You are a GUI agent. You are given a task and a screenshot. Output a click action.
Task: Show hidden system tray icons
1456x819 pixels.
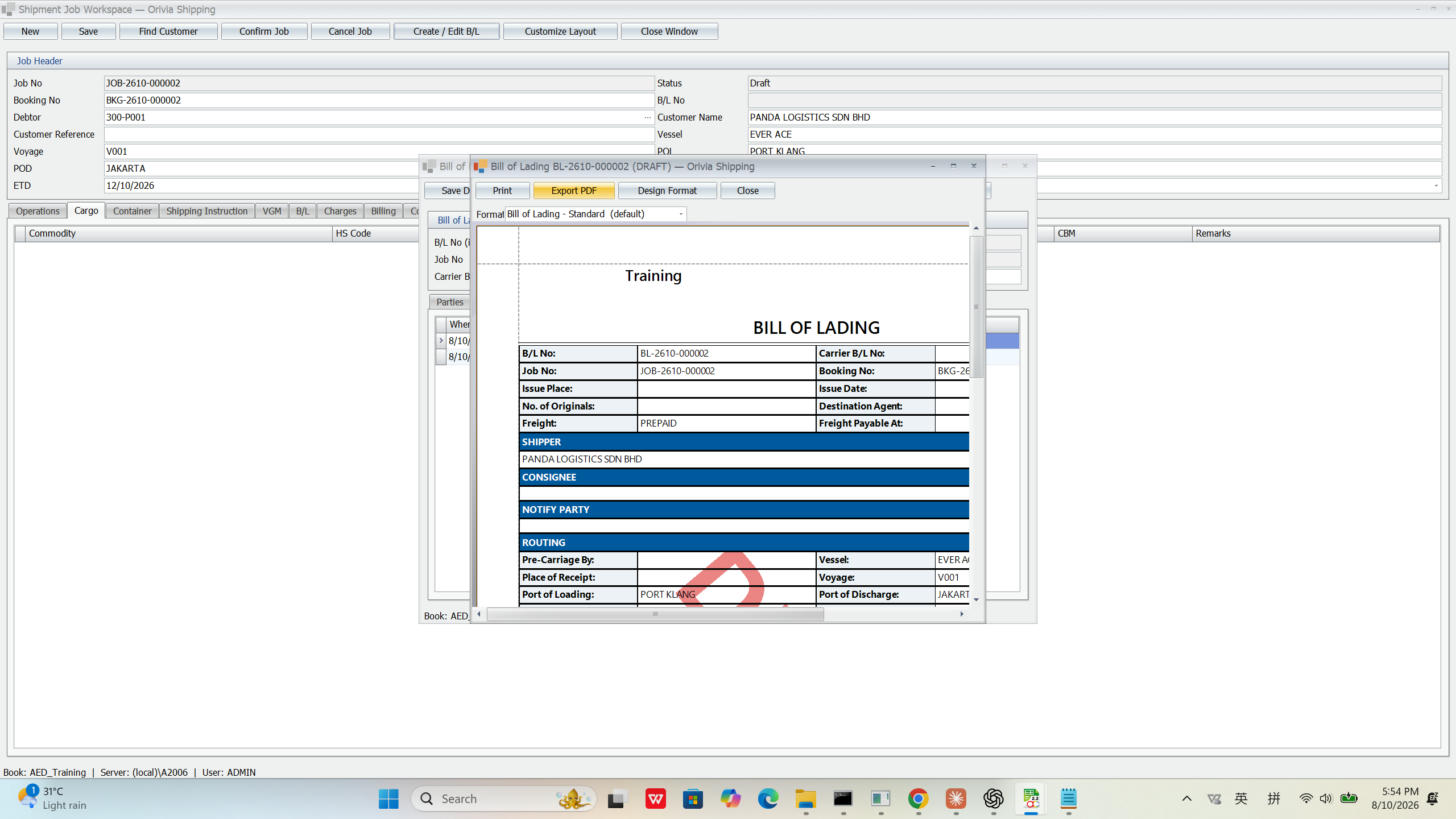(x=1187, y=798)
